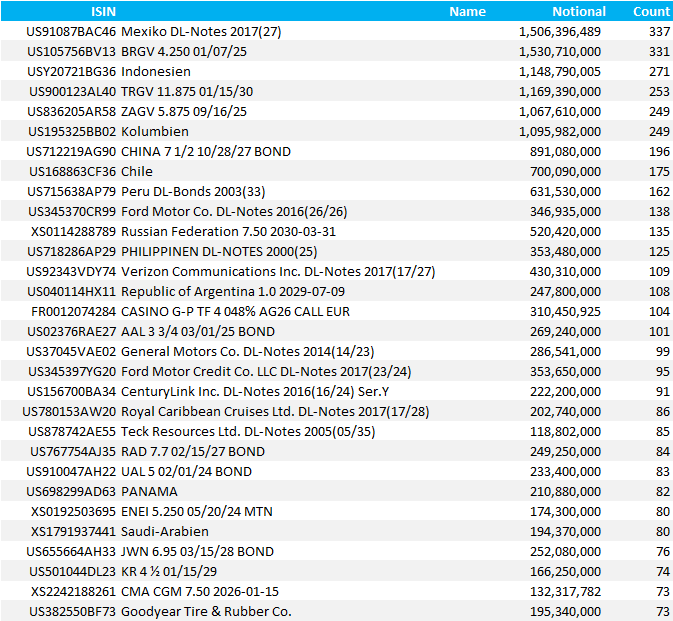Select ISIN XS1791937441
This screenshot has width=673, height=621.
pos(73,532)
